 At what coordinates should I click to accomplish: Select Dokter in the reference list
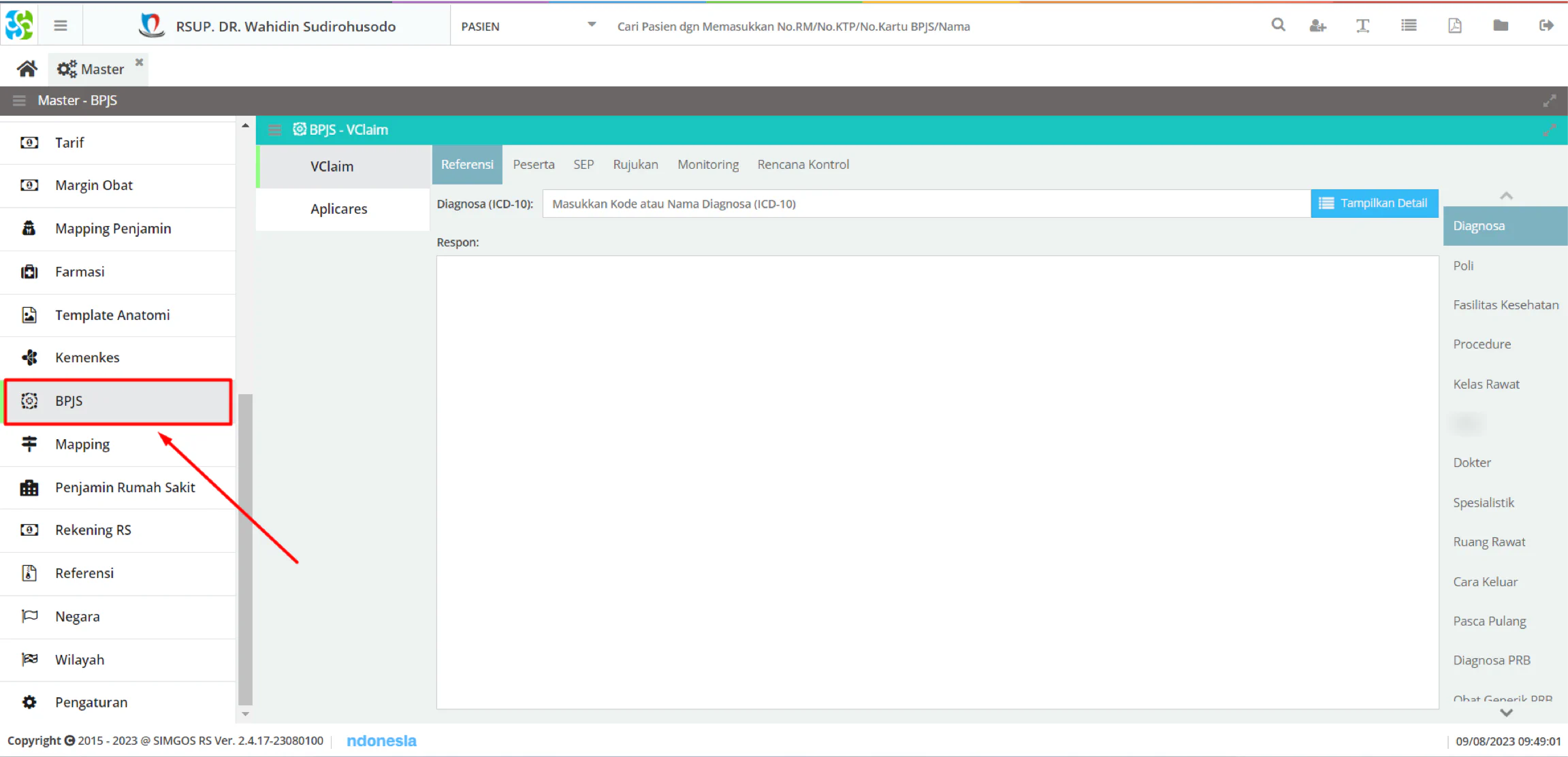(1505, 463)
